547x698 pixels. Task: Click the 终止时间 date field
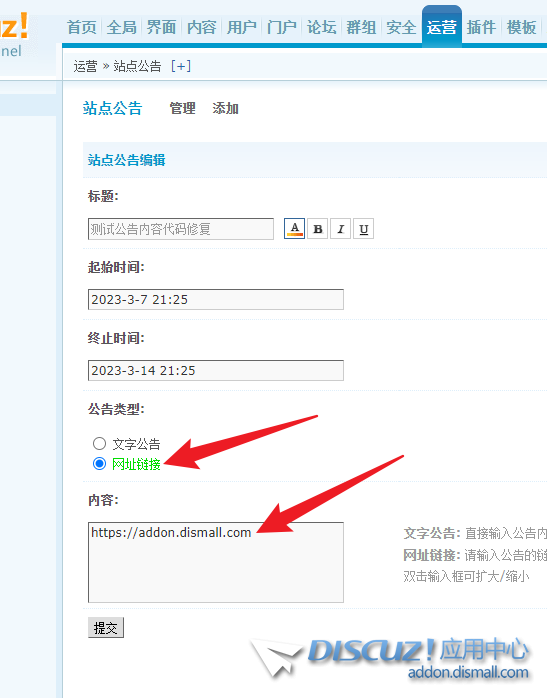click(x=216, y=370)
